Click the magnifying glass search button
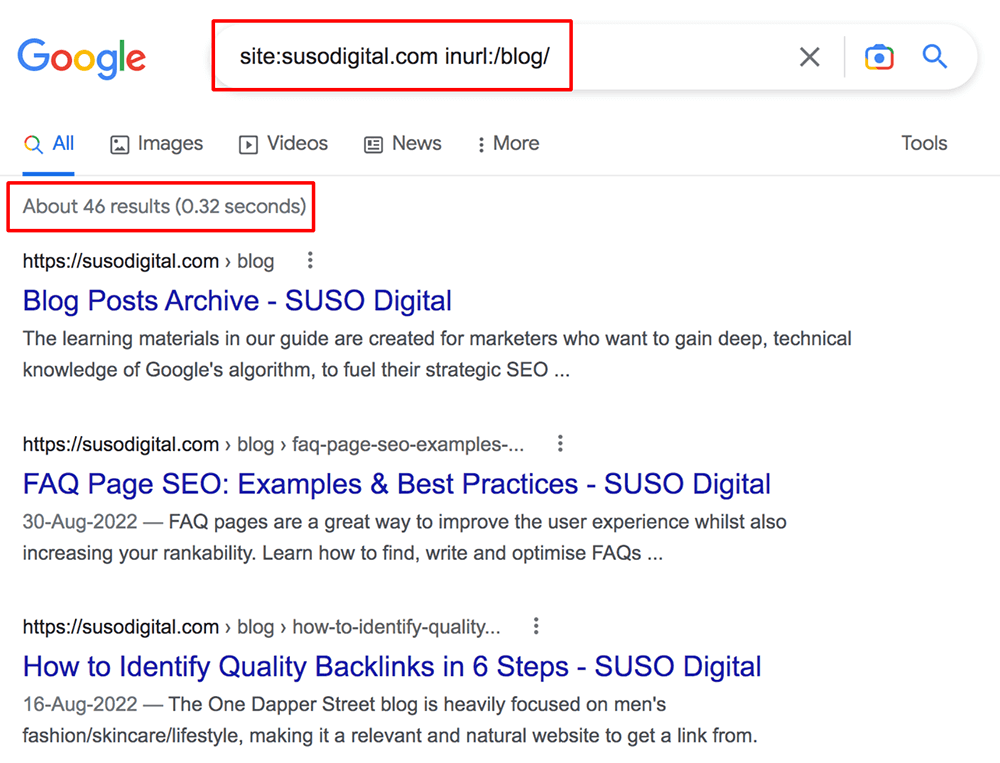 click(934, 57)
